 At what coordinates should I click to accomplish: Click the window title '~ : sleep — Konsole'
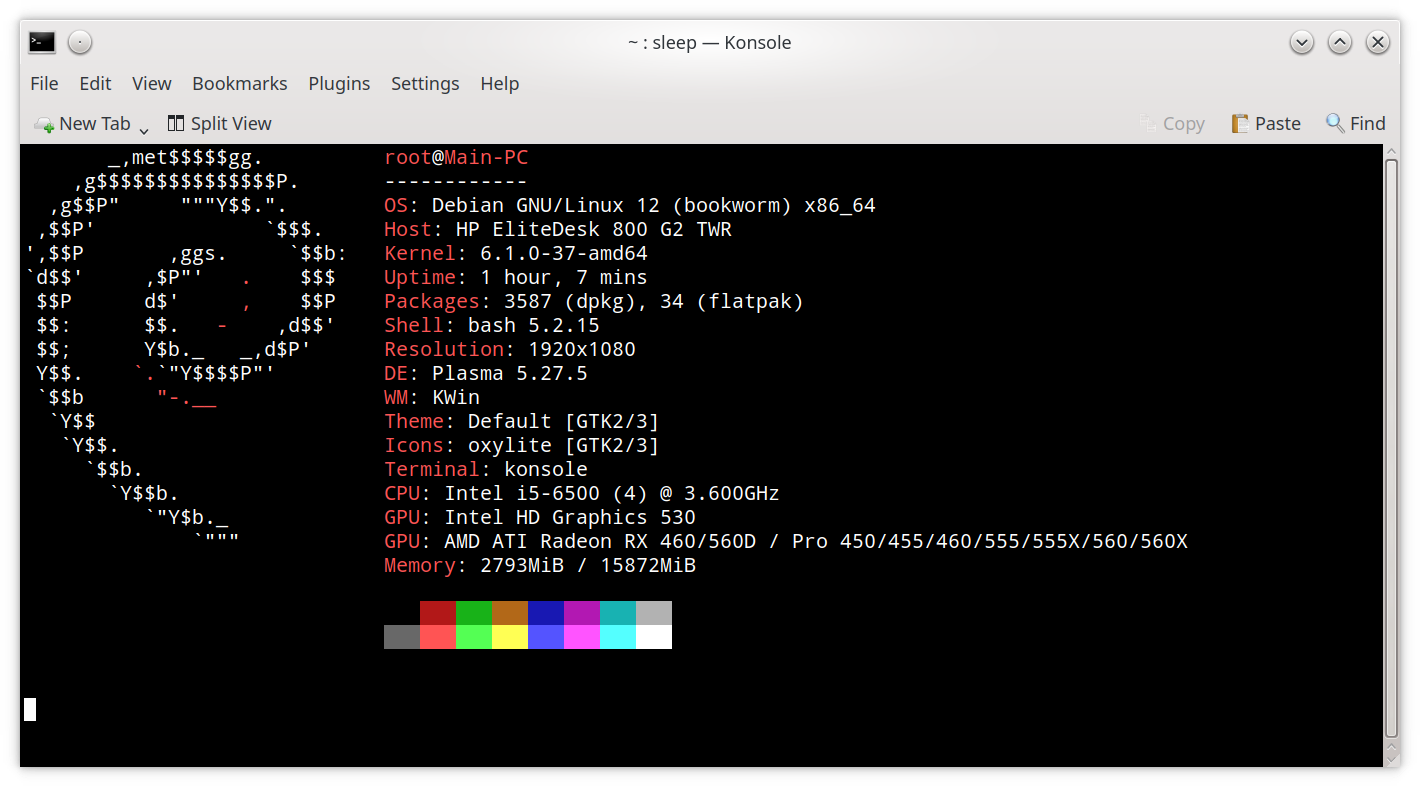point(710,42)
